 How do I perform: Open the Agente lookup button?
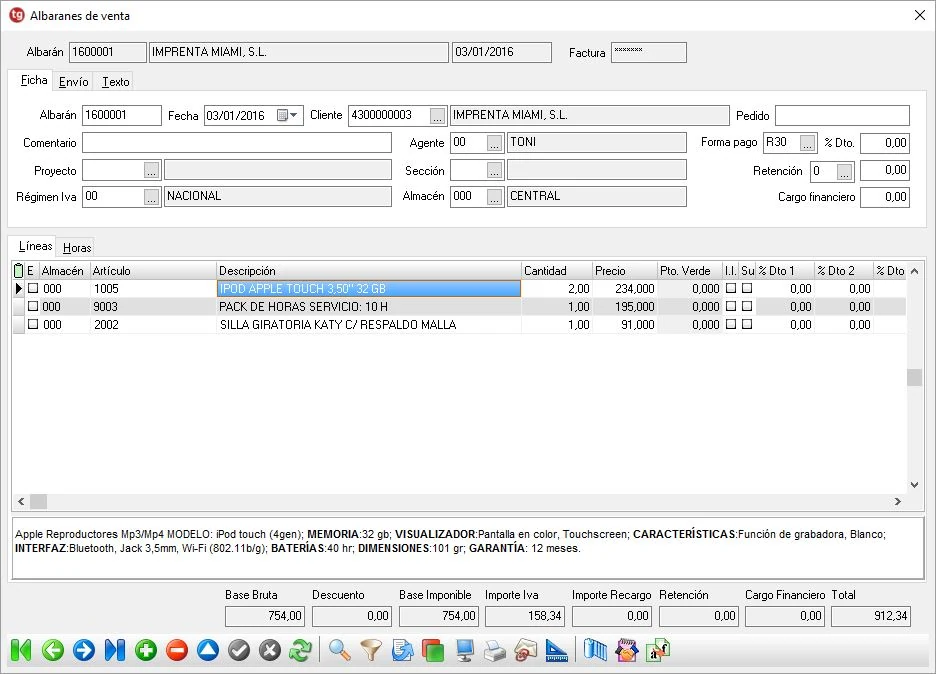coord(494,143)
